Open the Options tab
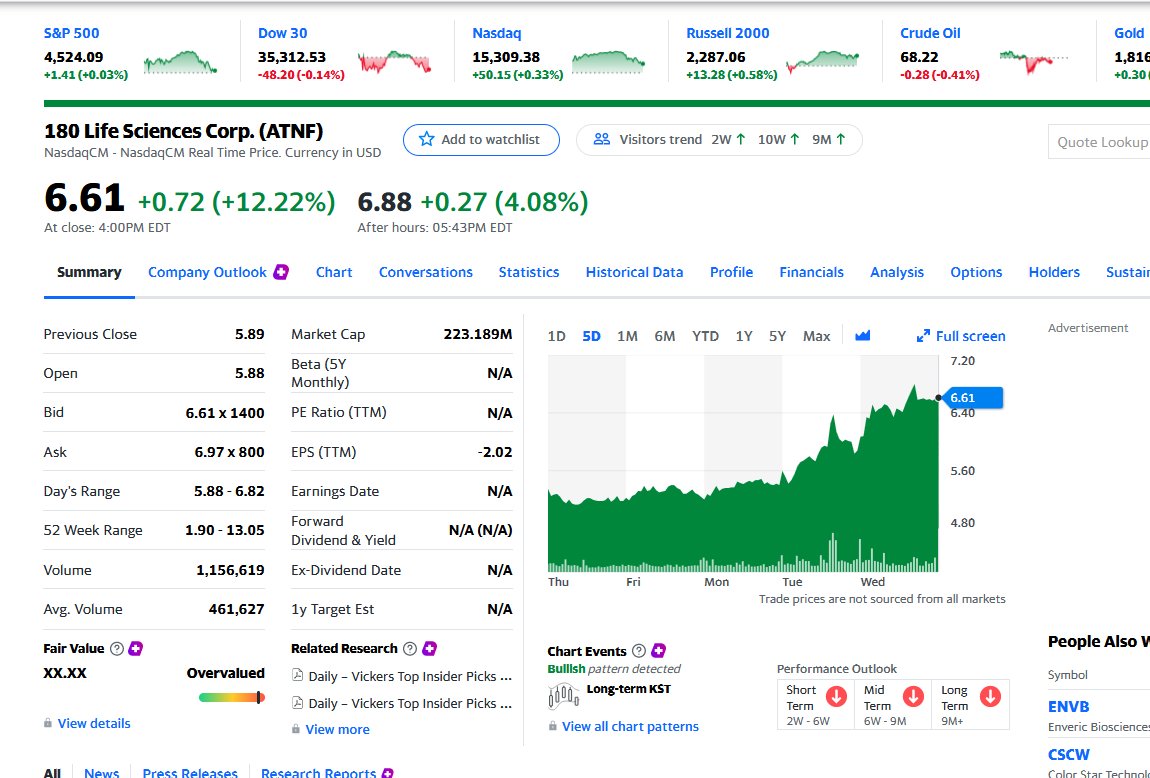1150x778 pixels. pyautogui.click(x=976, y=272)
